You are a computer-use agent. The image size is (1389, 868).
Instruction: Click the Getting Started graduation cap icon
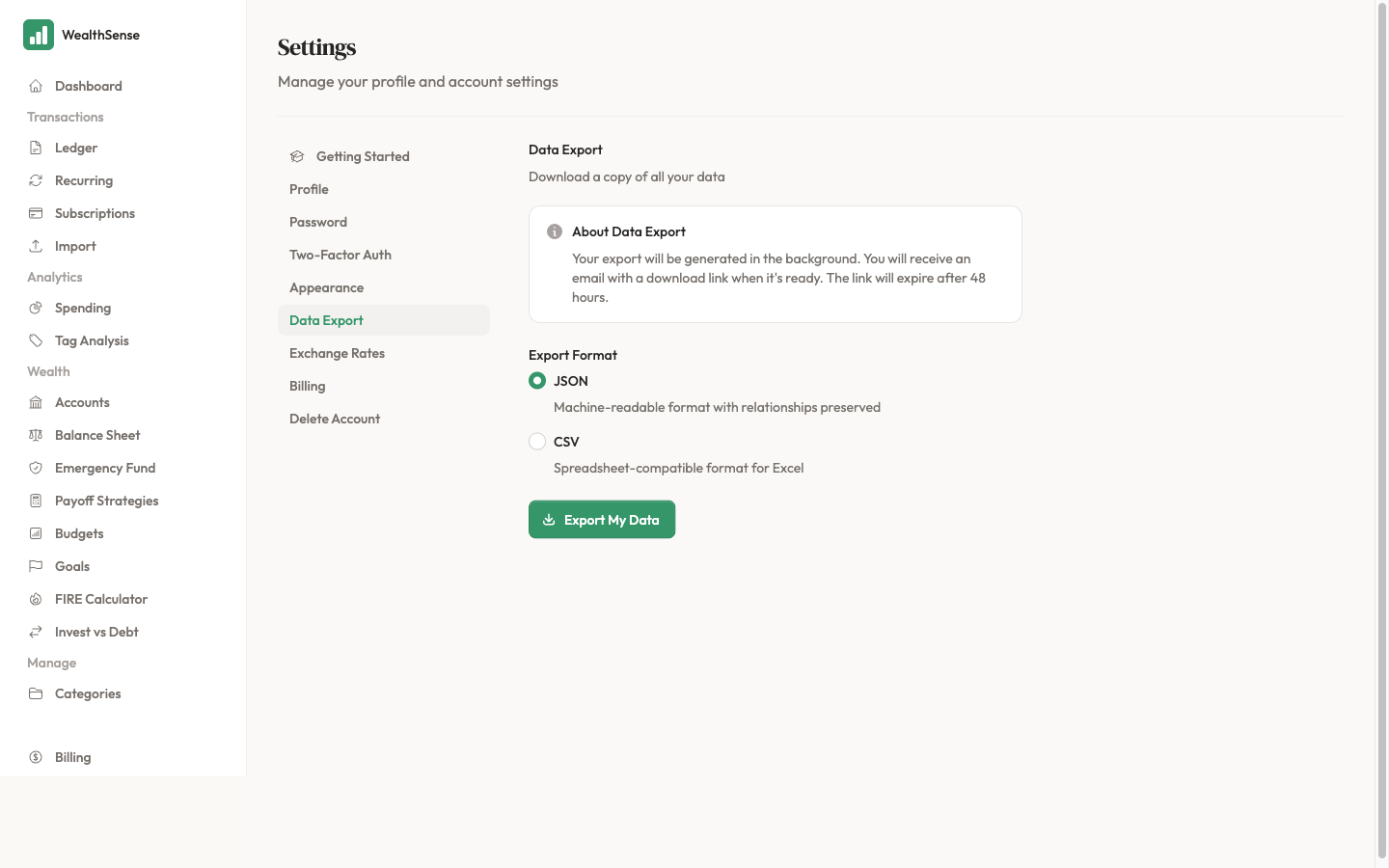(x=297, y=156)
